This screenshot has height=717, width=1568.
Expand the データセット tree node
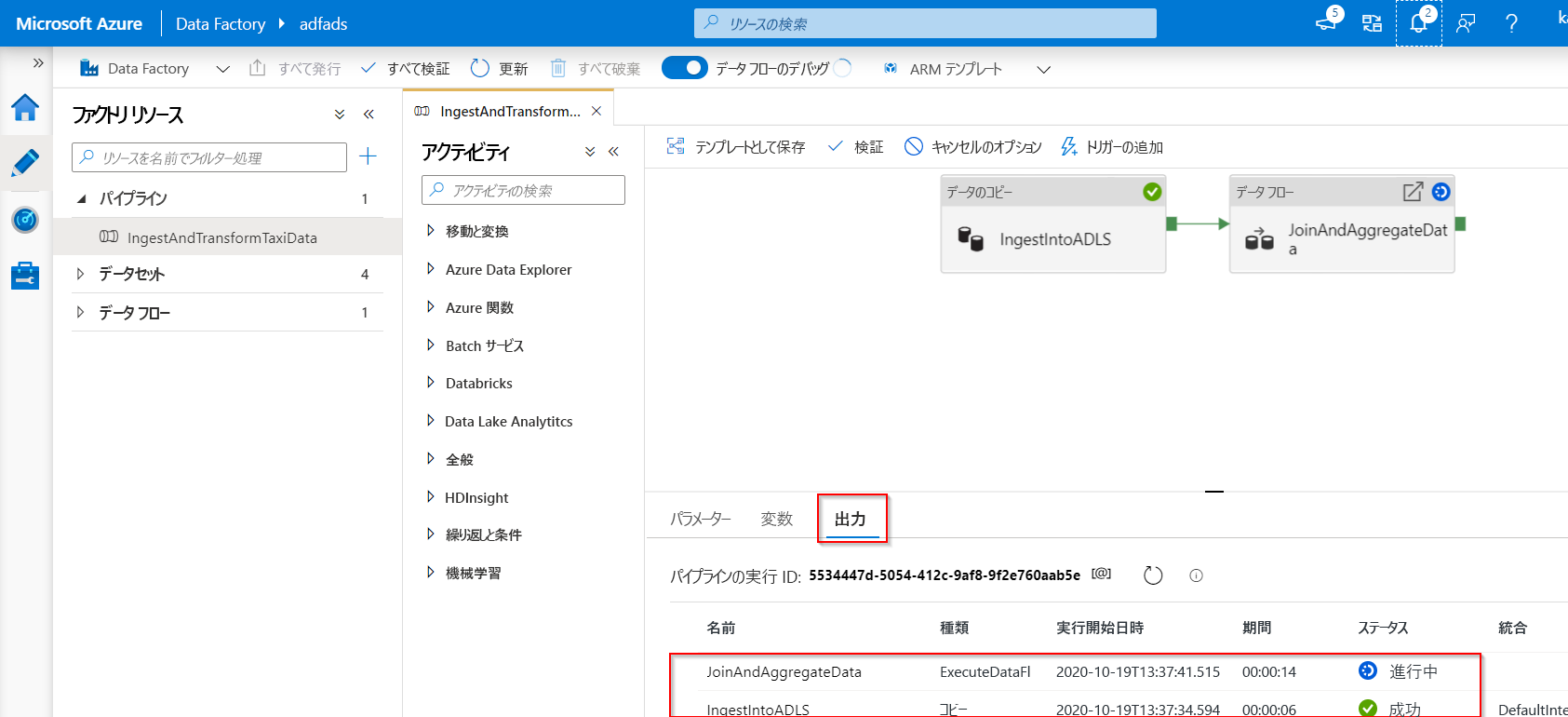coord(81,274)
